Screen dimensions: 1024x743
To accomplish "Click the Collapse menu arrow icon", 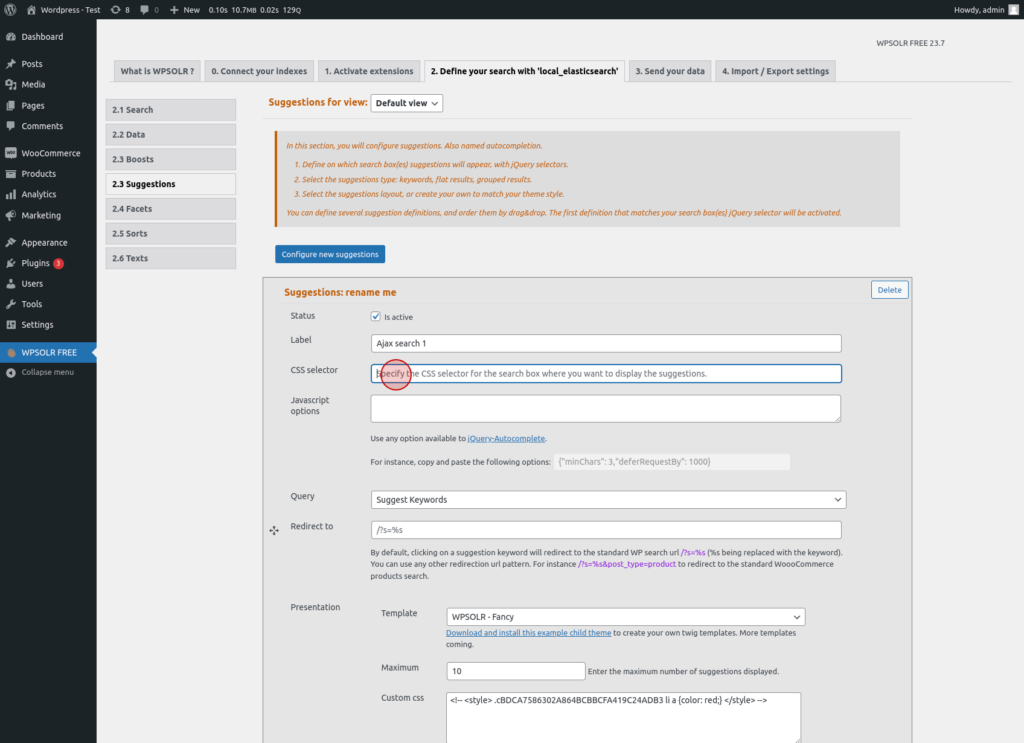I will click(x=10, y=372).
